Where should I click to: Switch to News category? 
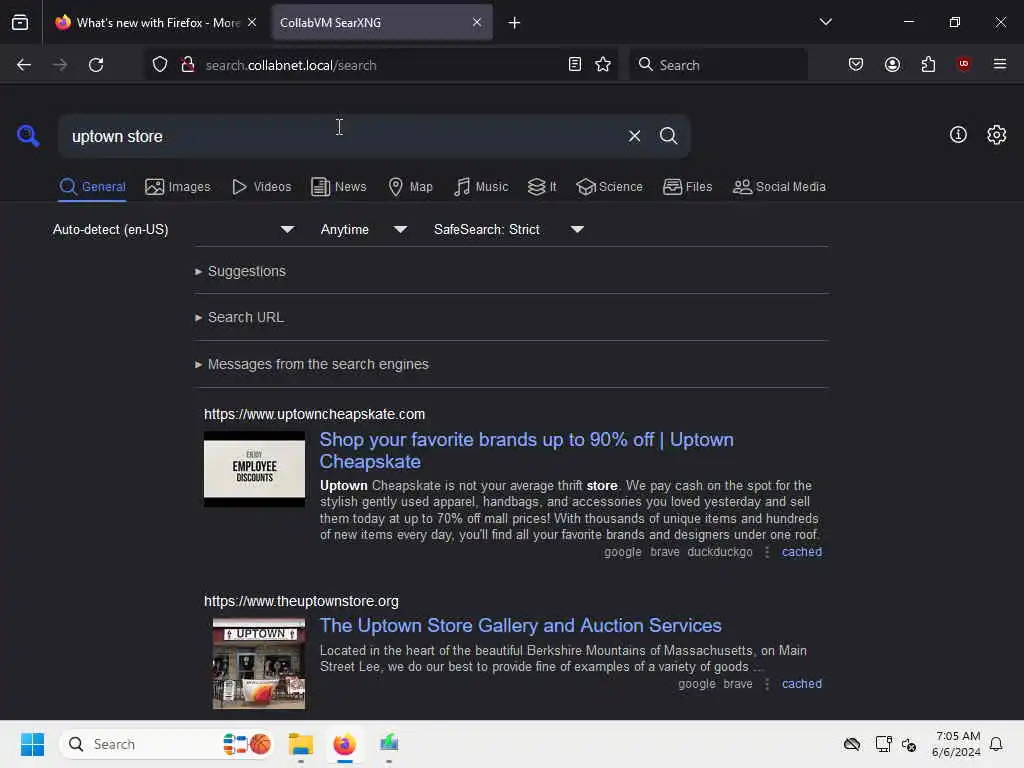pyautogui.click(x=338, y=187)
